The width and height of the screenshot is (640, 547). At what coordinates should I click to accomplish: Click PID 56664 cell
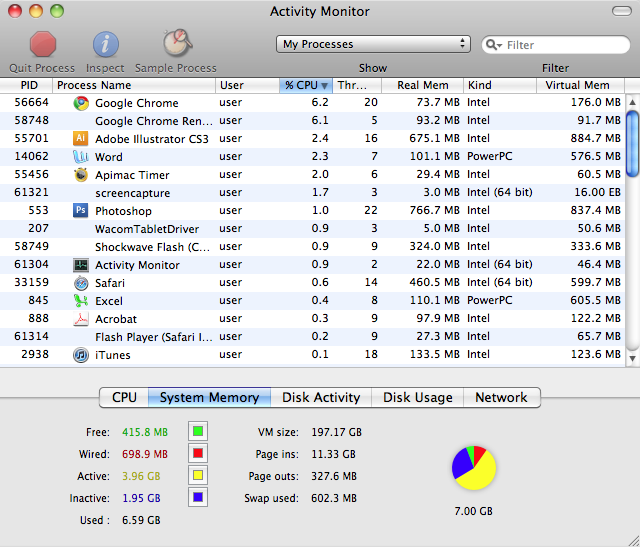click(x=31, y=102)
